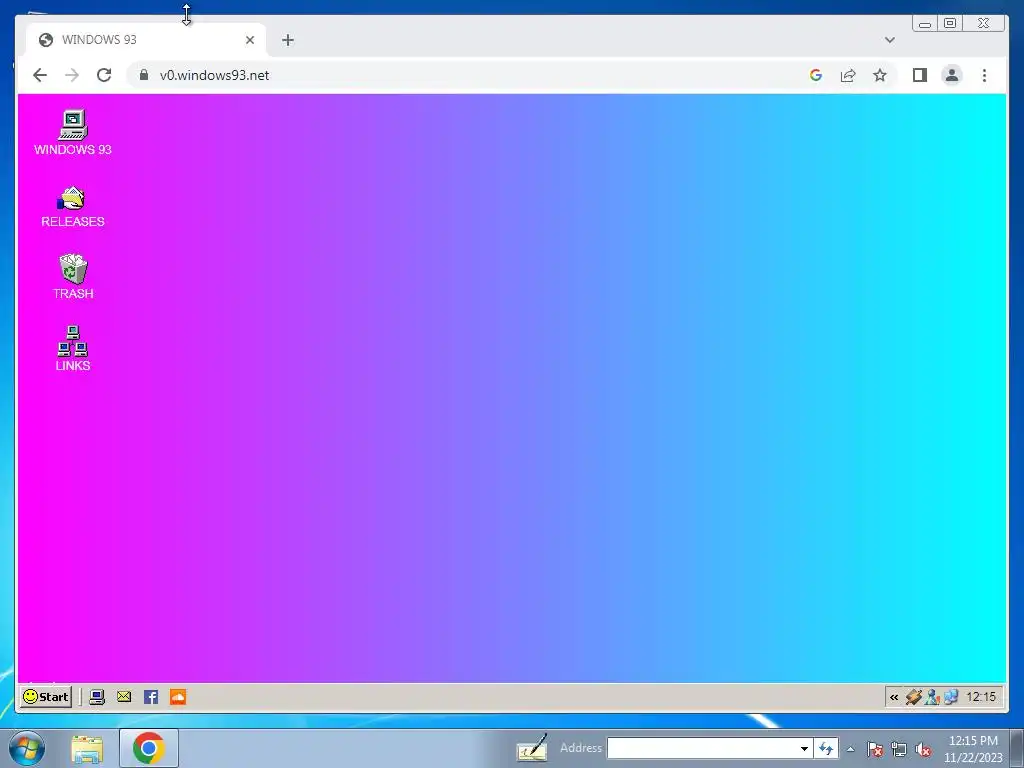Screen dimensions: 1024x768
Task: Close the WINDOWS 93 tab
Action: click(x=249, y=40)
